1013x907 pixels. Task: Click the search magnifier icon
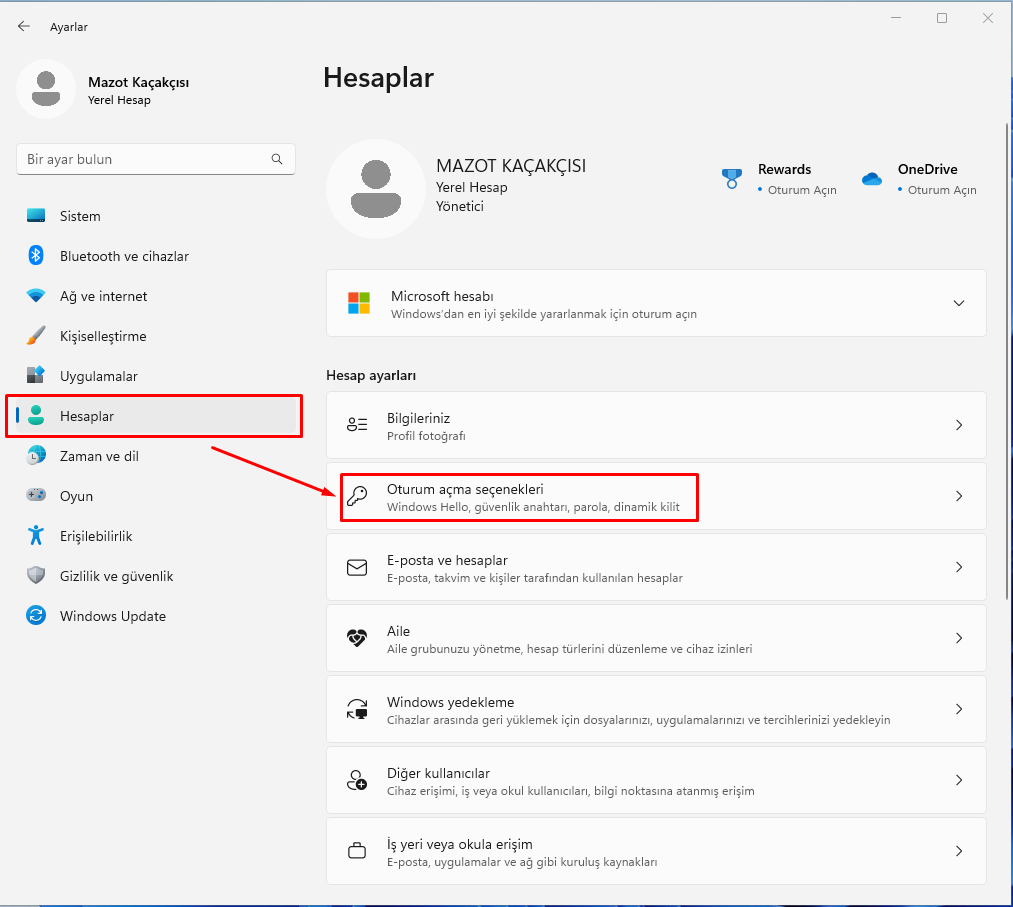coord(277,159)
